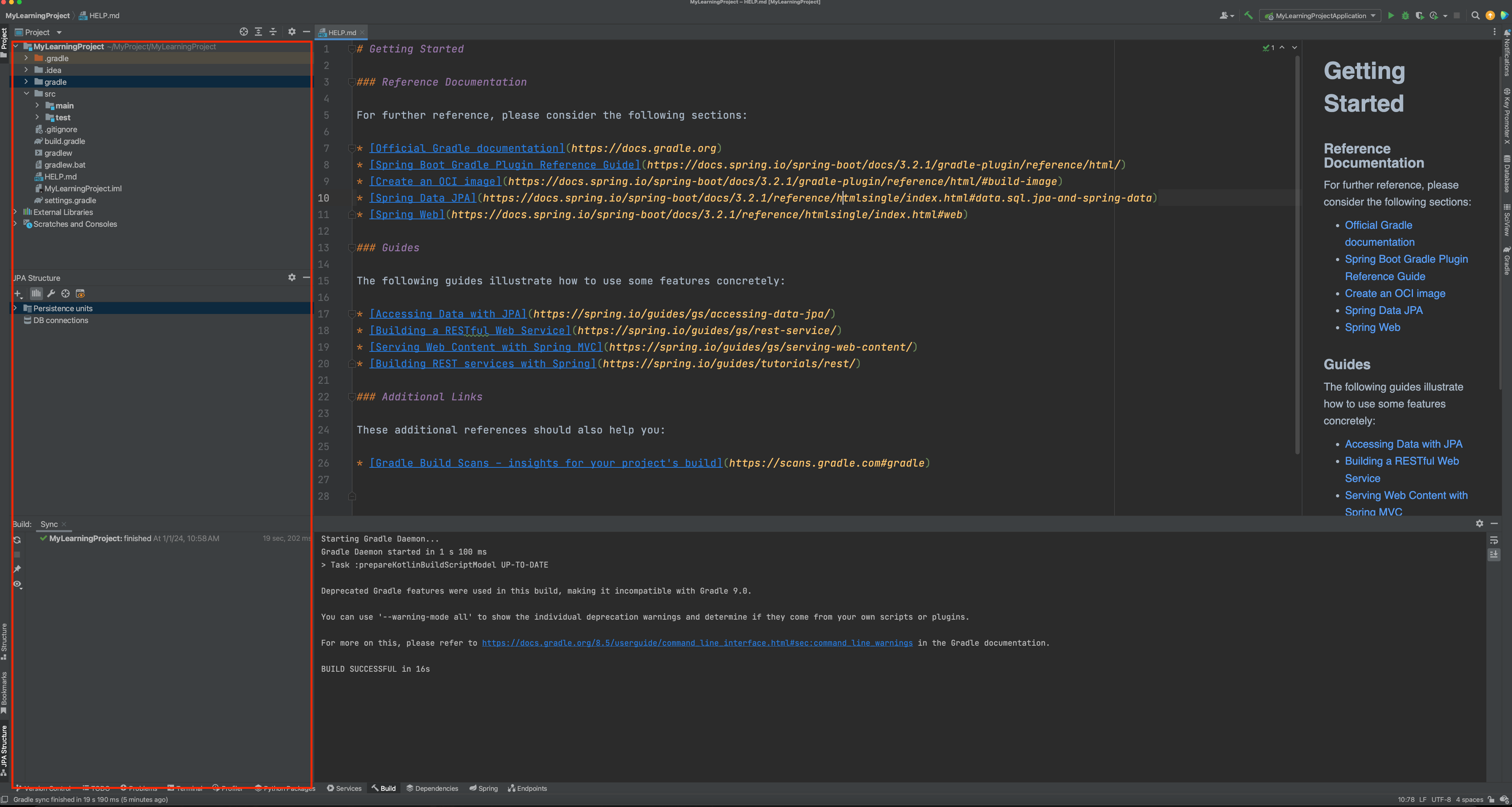Toggle the eye view options in Build panel
Image resolution: width=1512 pixels, height=807 pixels.
pos(17,584)
